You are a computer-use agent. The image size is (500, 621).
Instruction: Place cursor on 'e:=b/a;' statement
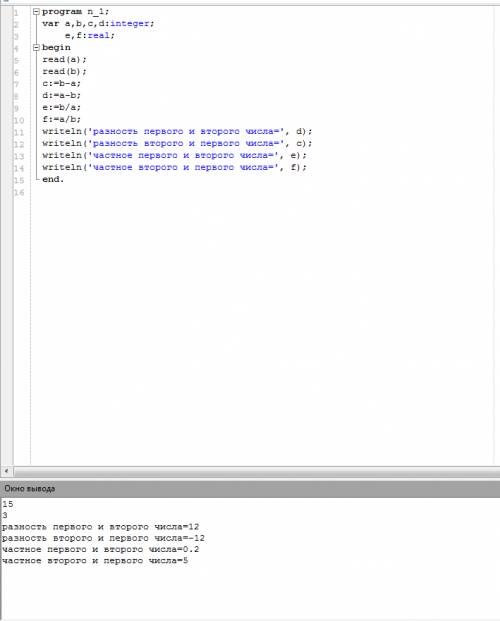[x=61, y=107]
